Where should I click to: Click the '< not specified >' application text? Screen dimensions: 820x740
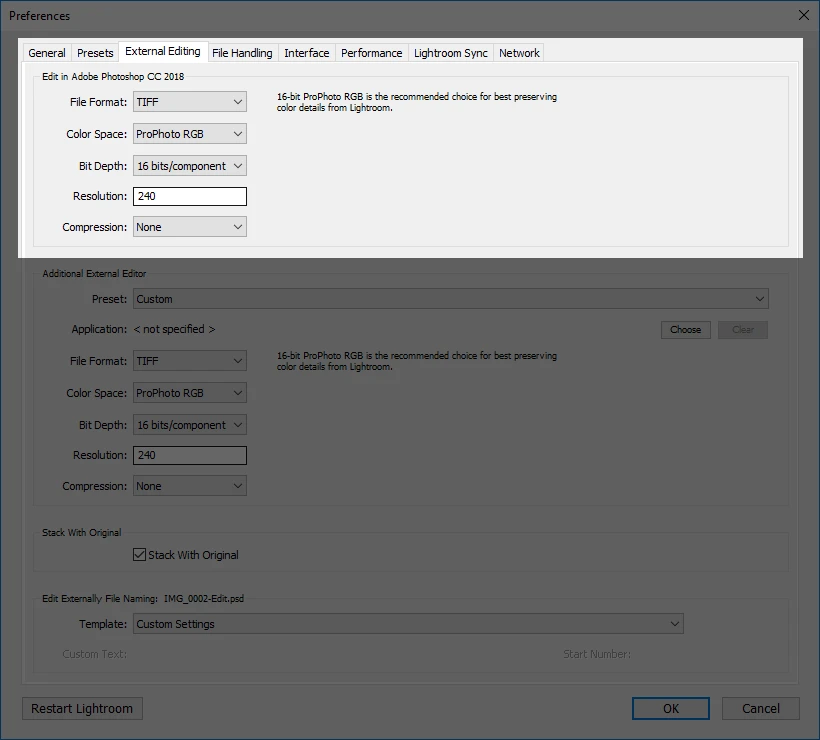174,329
